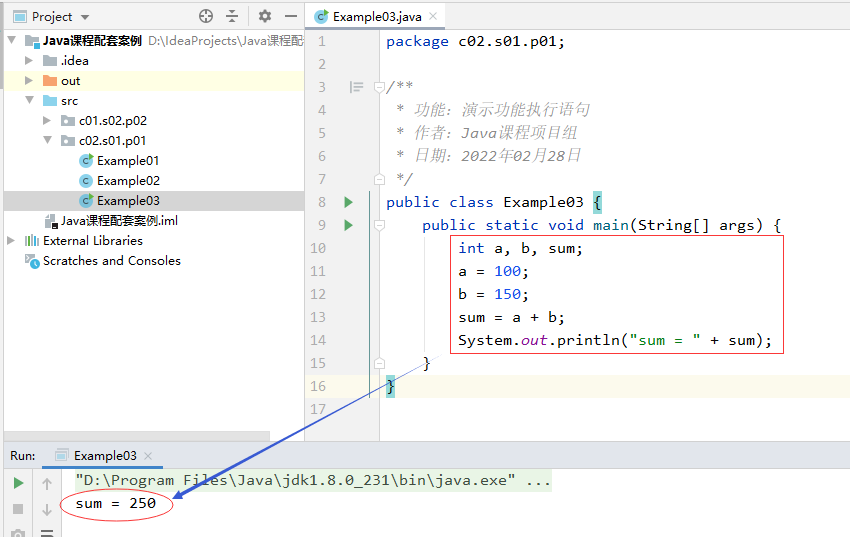Open Project panel settings gear
Viewport: 850px width, 537px height.
click(265, 16)
